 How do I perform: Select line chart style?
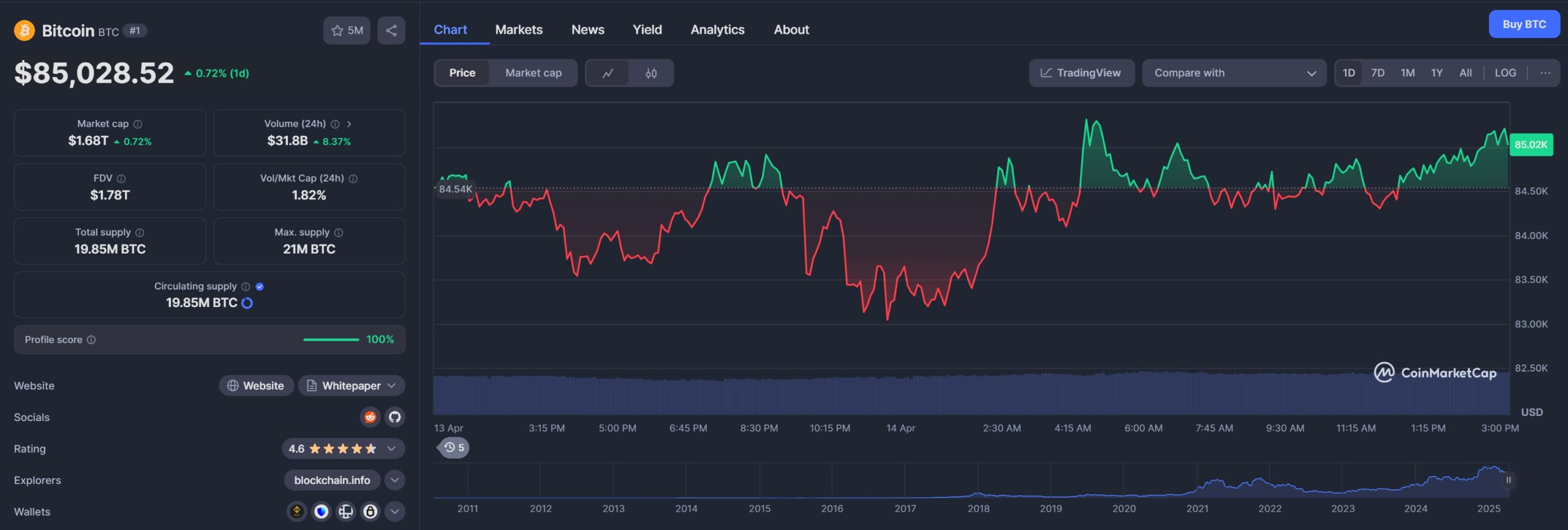[x=608, y=73]
